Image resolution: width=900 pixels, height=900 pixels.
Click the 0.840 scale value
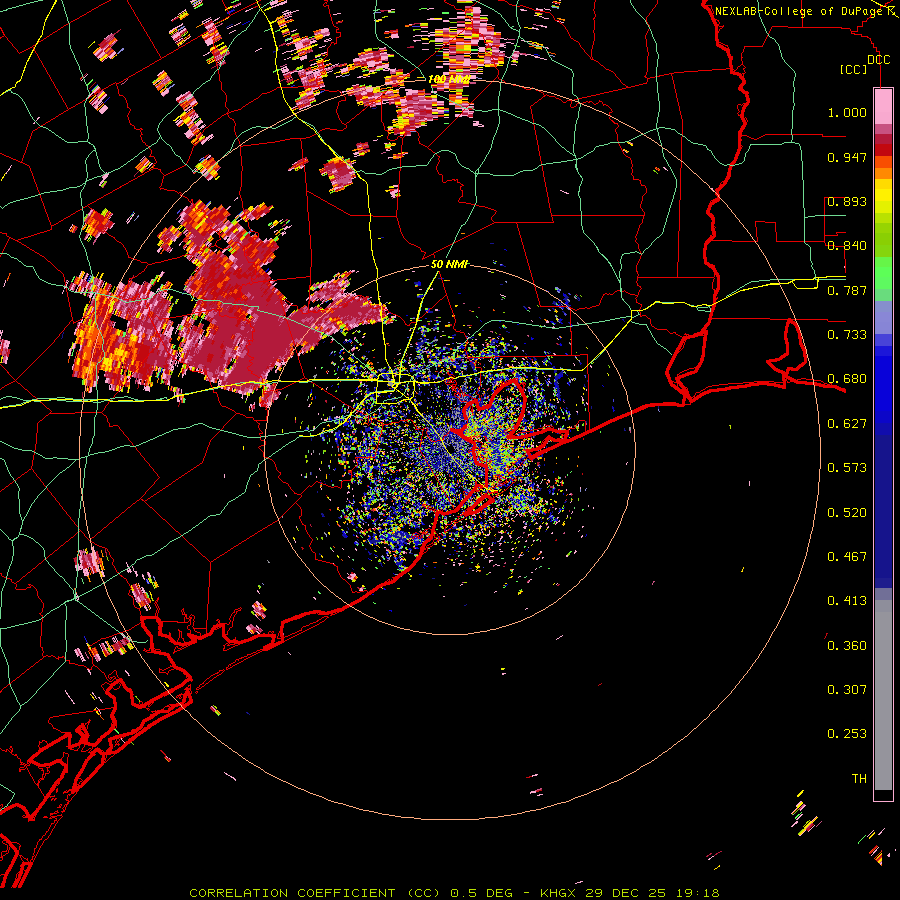click(x=847, y=246)
